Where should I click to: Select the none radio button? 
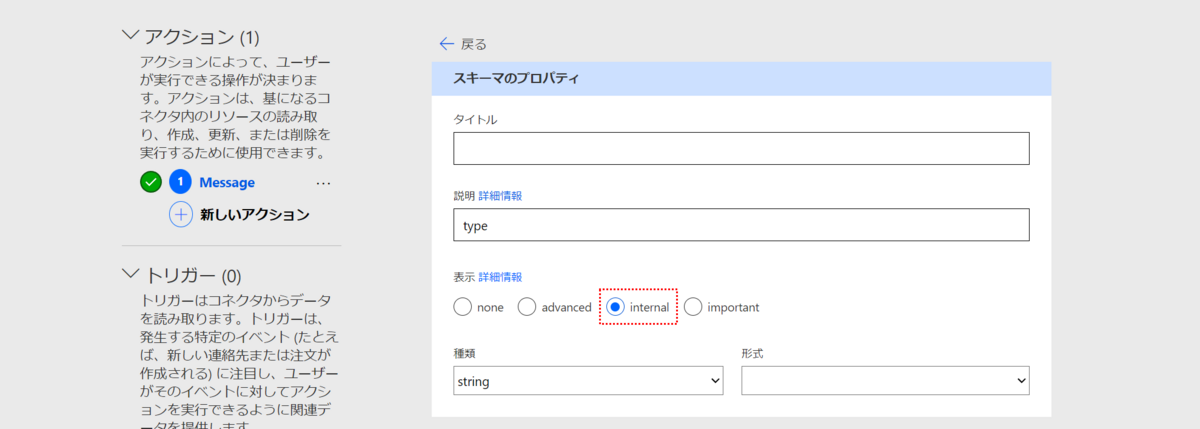[462, 307]
